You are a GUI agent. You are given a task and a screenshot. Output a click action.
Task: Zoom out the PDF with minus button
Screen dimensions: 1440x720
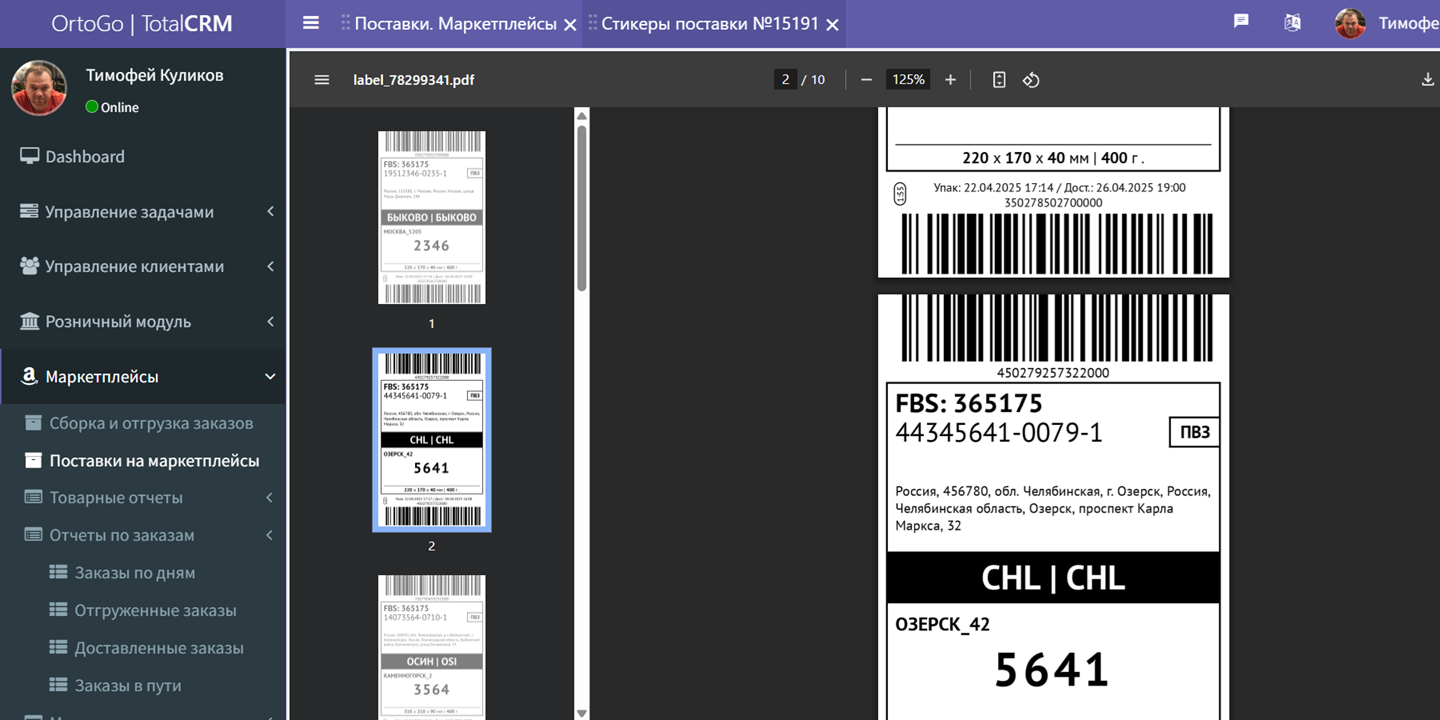click(866, 80)
